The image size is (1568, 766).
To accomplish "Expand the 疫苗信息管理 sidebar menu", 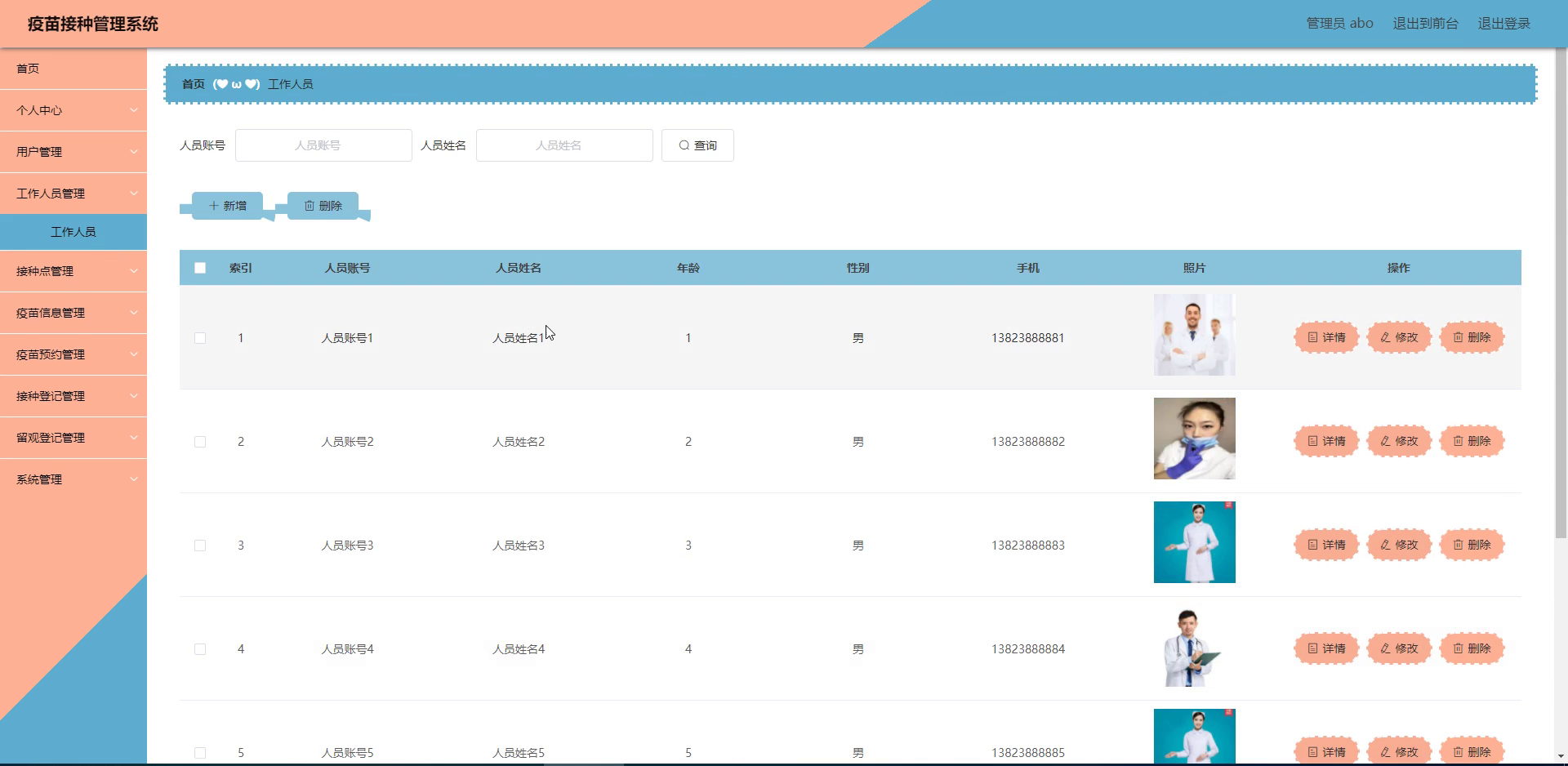I will (x=73, y=313).
